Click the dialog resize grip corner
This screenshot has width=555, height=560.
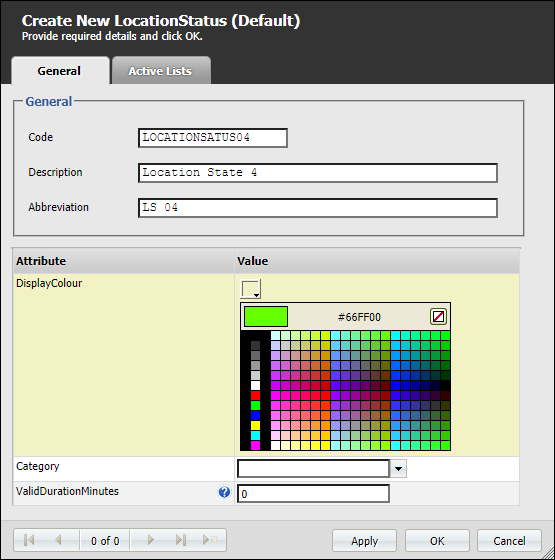click(x=548, y=553)
